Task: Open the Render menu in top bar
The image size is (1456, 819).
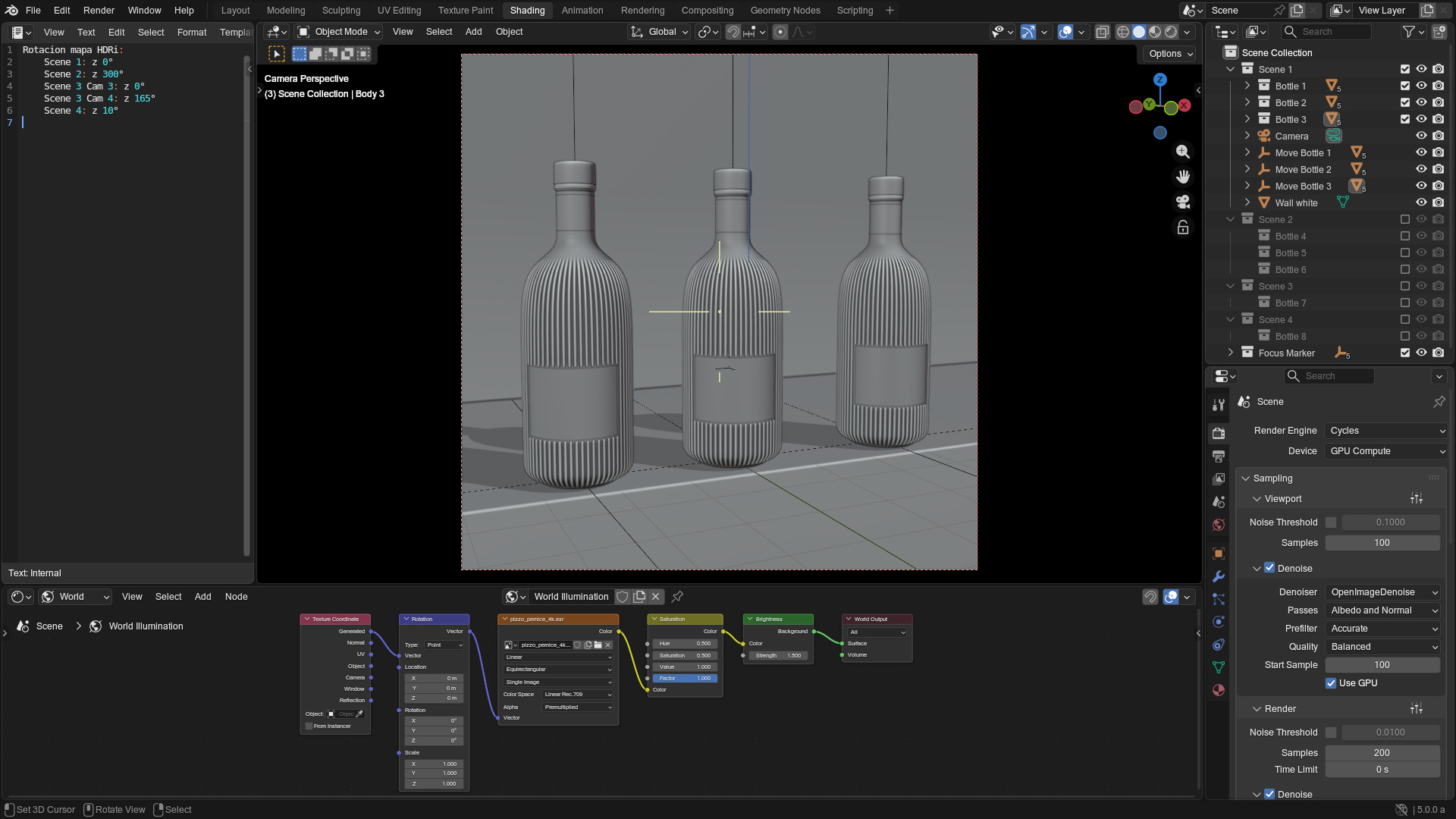Action: (x=99, y=11)
